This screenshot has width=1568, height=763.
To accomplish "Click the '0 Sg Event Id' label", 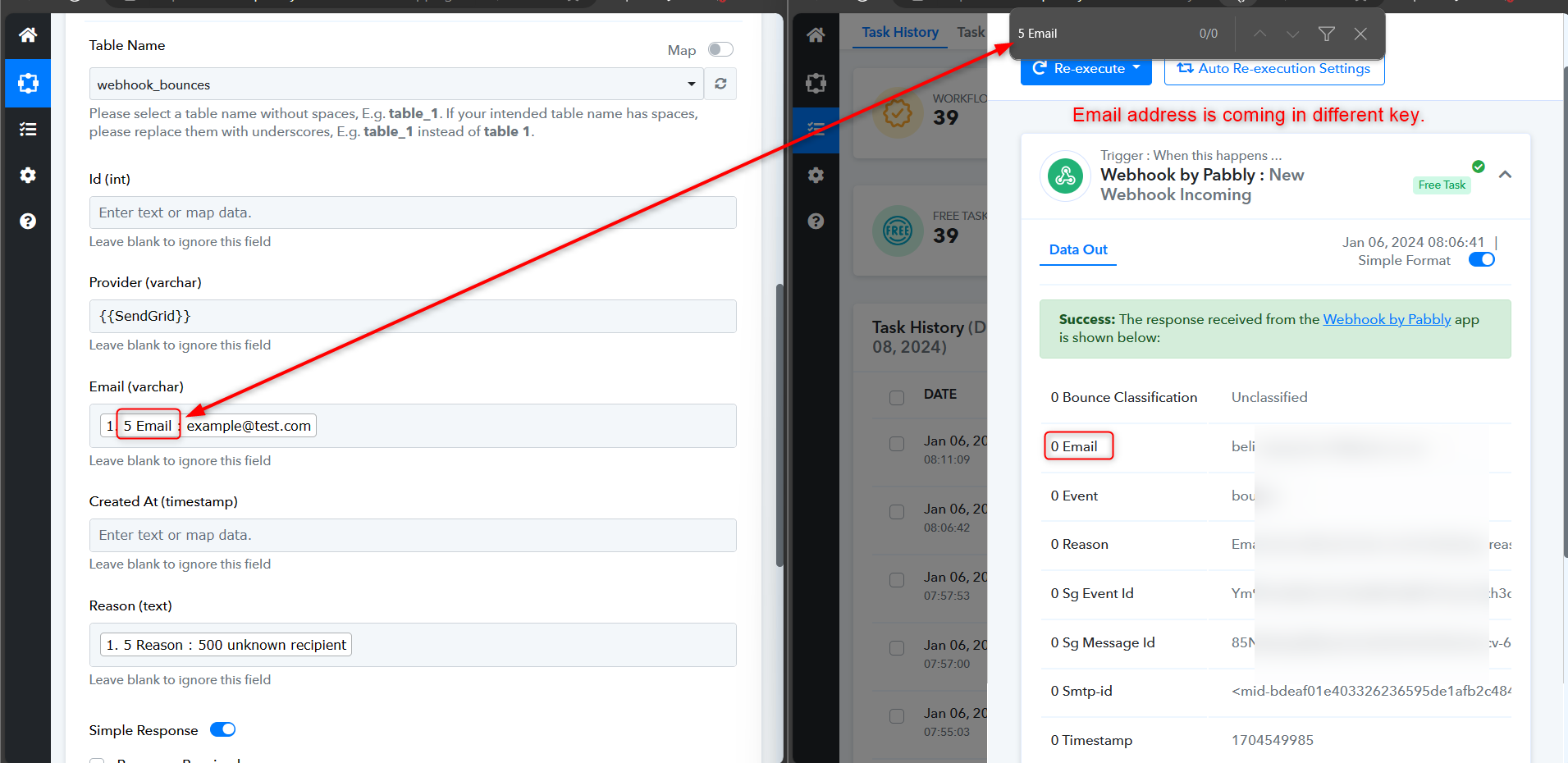I will tap(1092, 593).
